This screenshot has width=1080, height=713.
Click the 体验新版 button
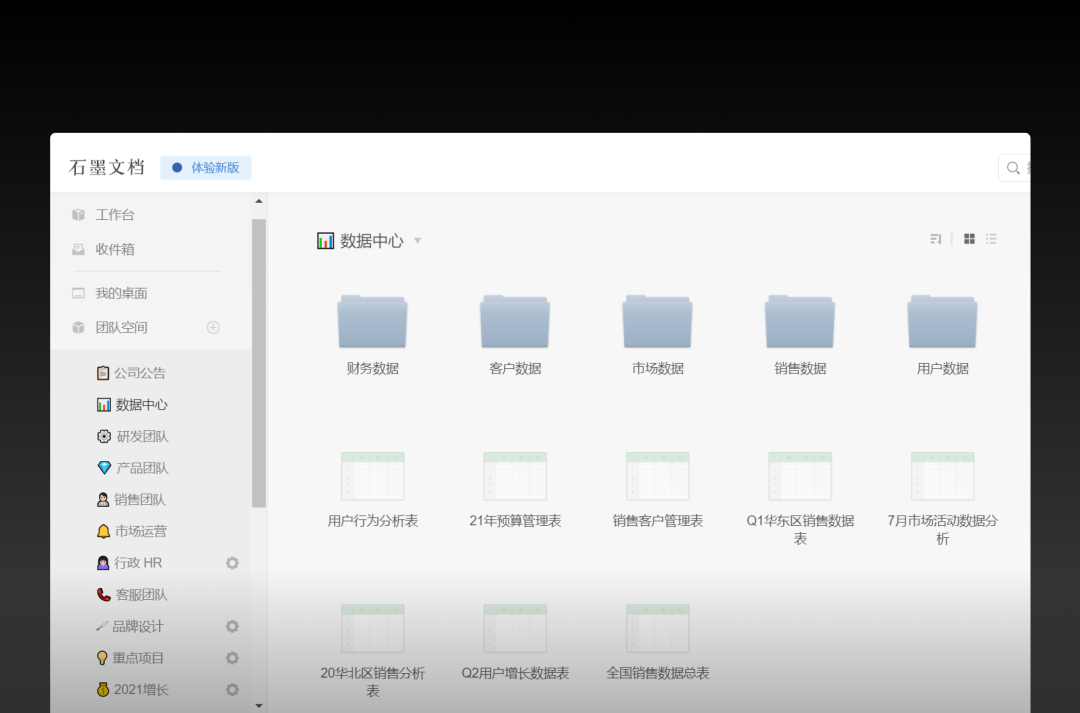[205, 167]
